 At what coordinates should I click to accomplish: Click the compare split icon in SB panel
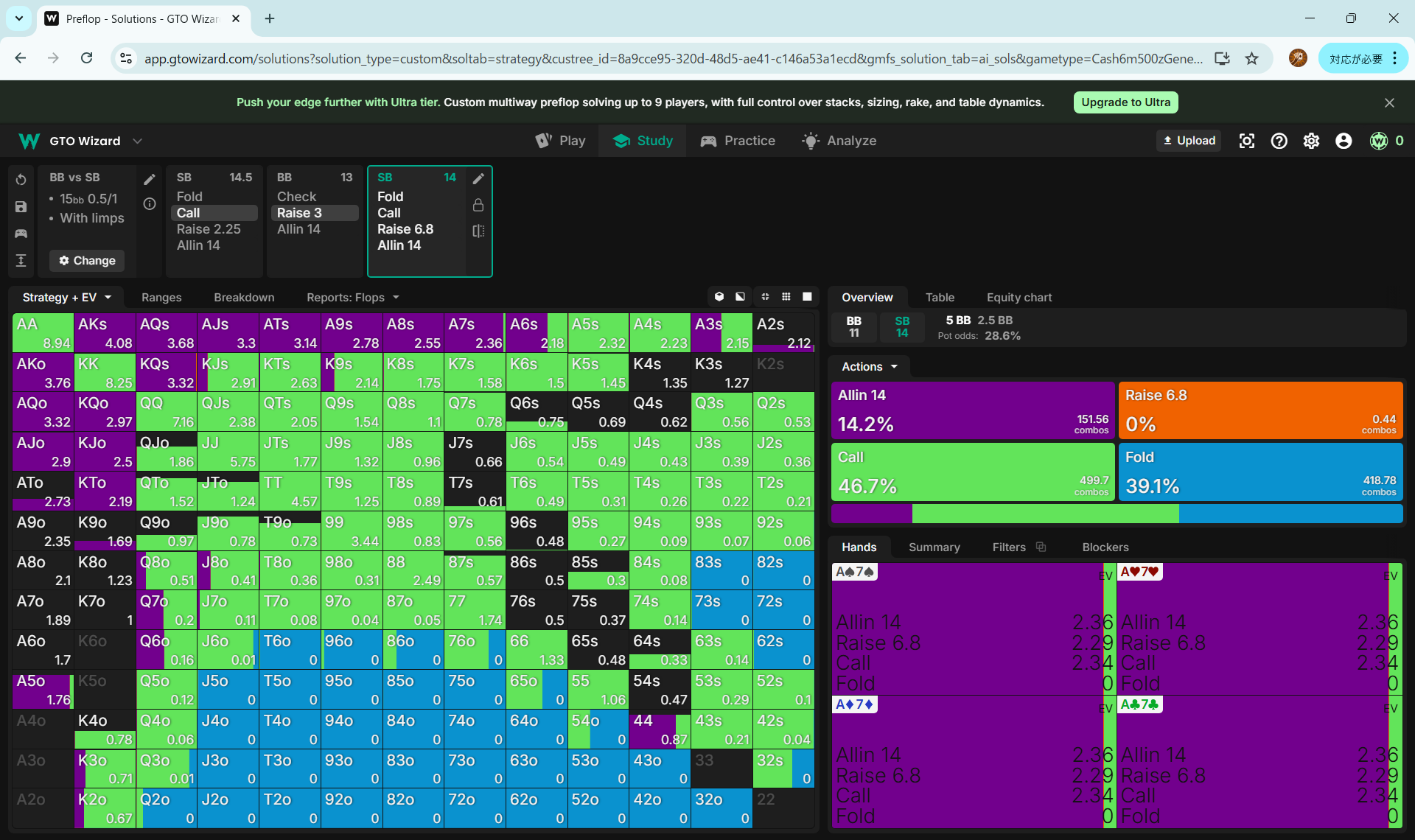[478, 231]
